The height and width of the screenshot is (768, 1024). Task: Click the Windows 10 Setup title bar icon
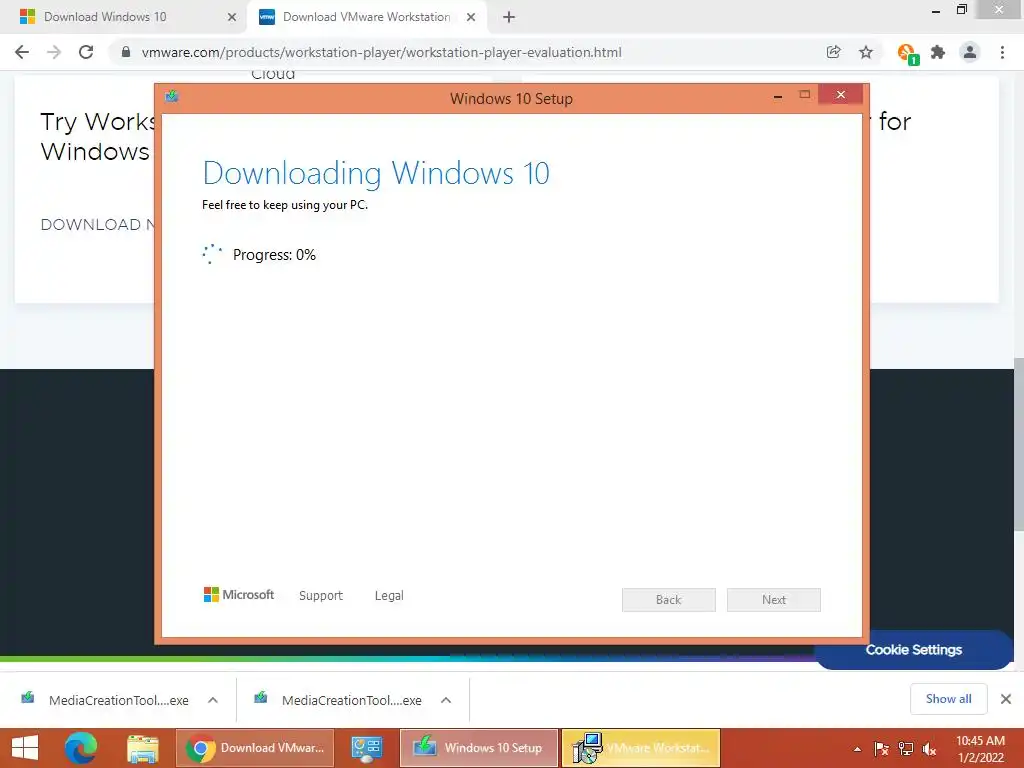click(172, 97)
